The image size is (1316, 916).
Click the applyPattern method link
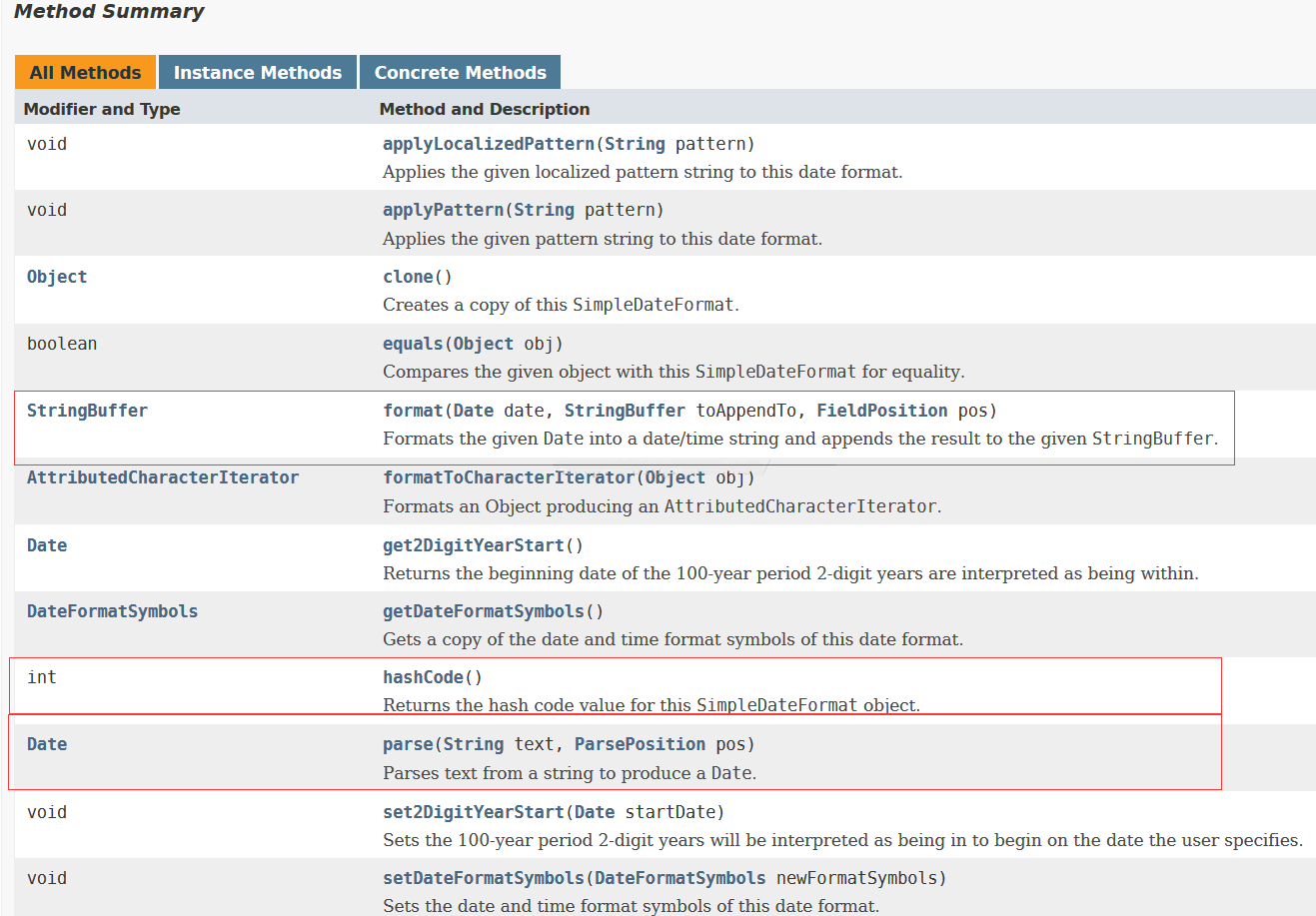point(443,210)
